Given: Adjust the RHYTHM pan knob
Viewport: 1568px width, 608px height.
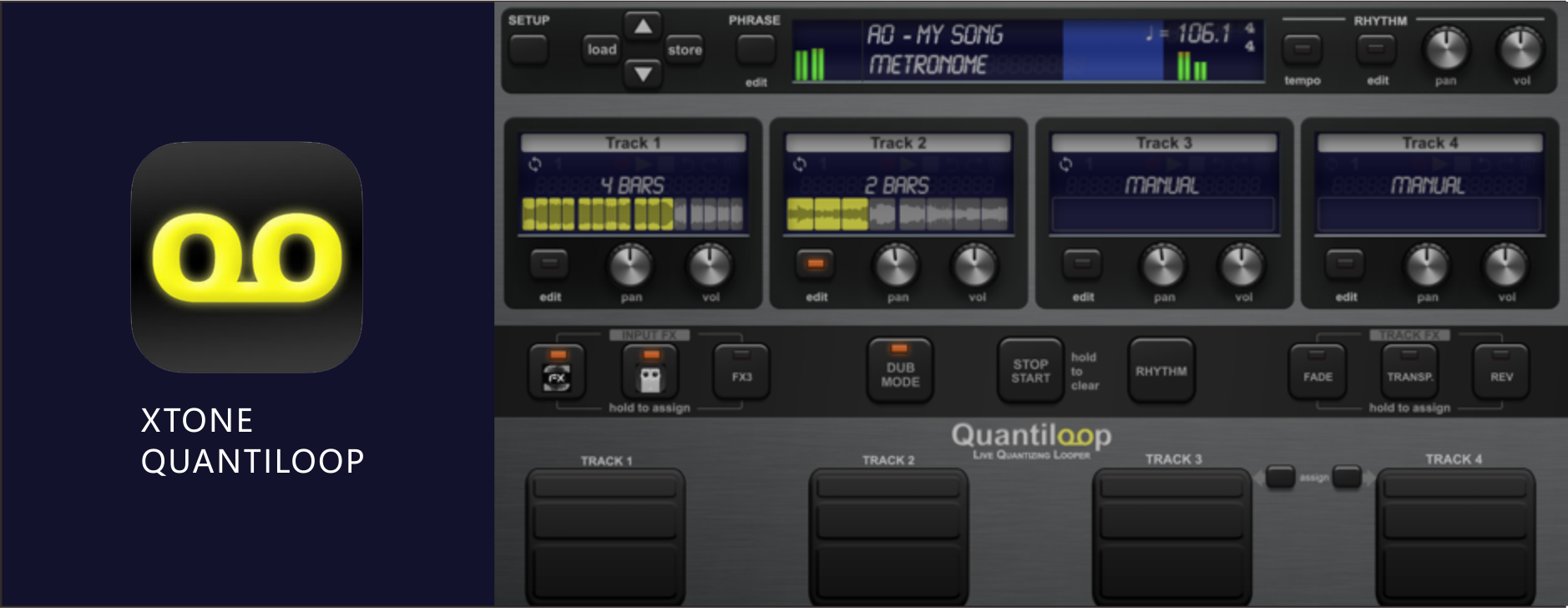Looking at the screenshot, I should 1446,48.
